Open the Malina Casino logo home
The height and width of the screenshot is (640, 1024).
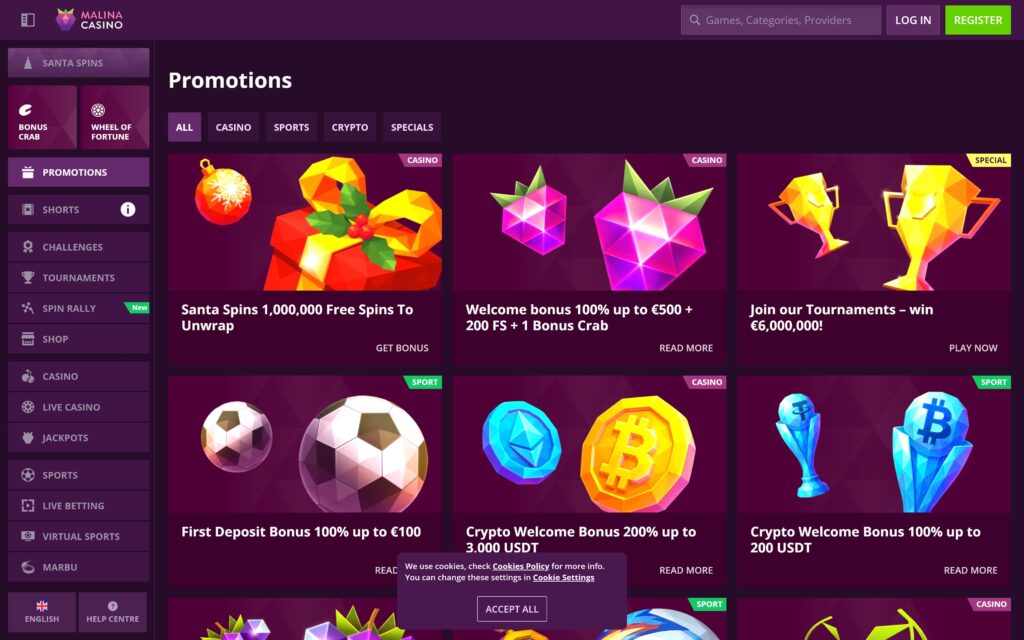(x=89, y=20)
